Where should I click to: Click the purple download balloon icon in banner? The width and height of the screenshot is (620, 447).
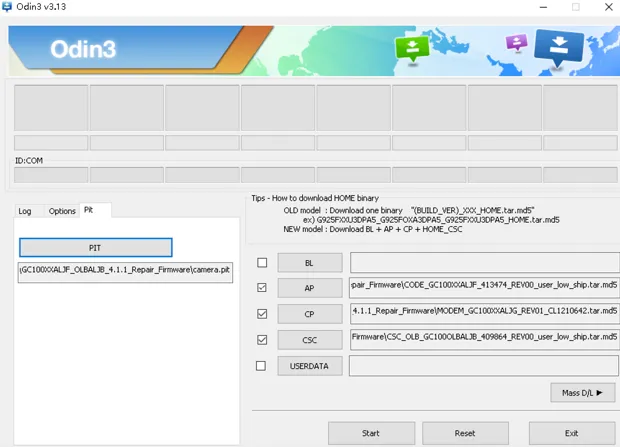click(x=516, y=42)
